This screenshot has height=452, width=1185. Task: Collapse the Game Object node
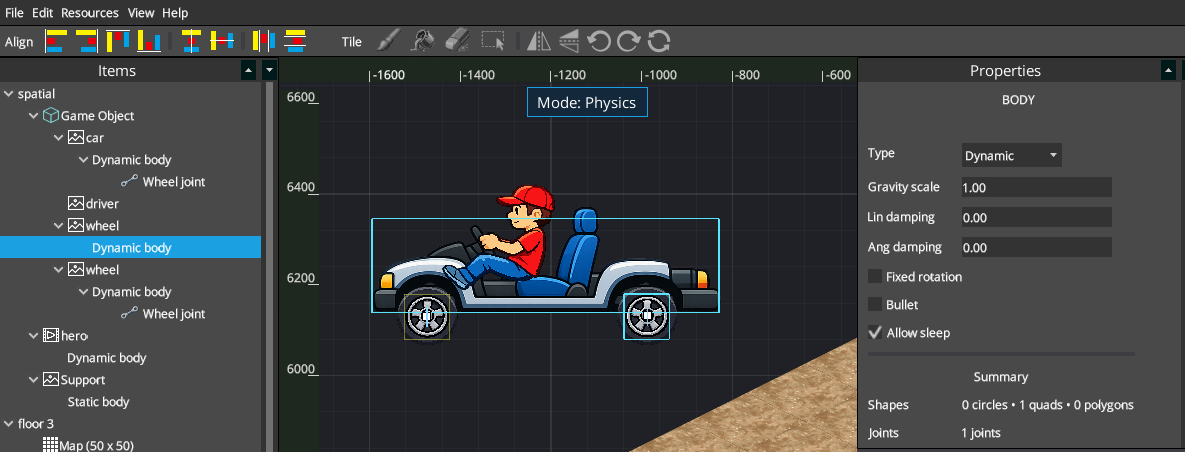coord(33,116)
